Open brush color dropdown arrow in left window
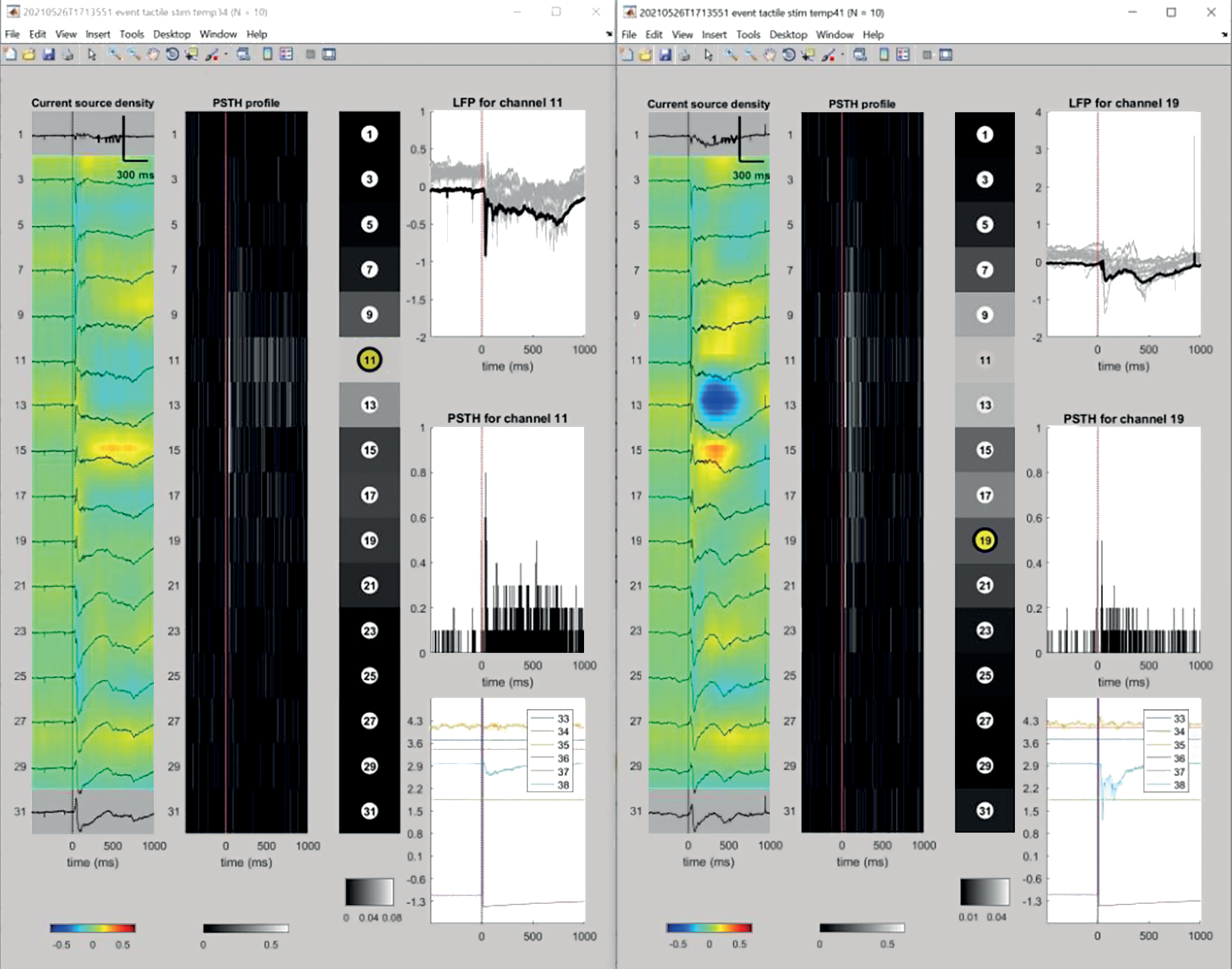 coord(226,55)
